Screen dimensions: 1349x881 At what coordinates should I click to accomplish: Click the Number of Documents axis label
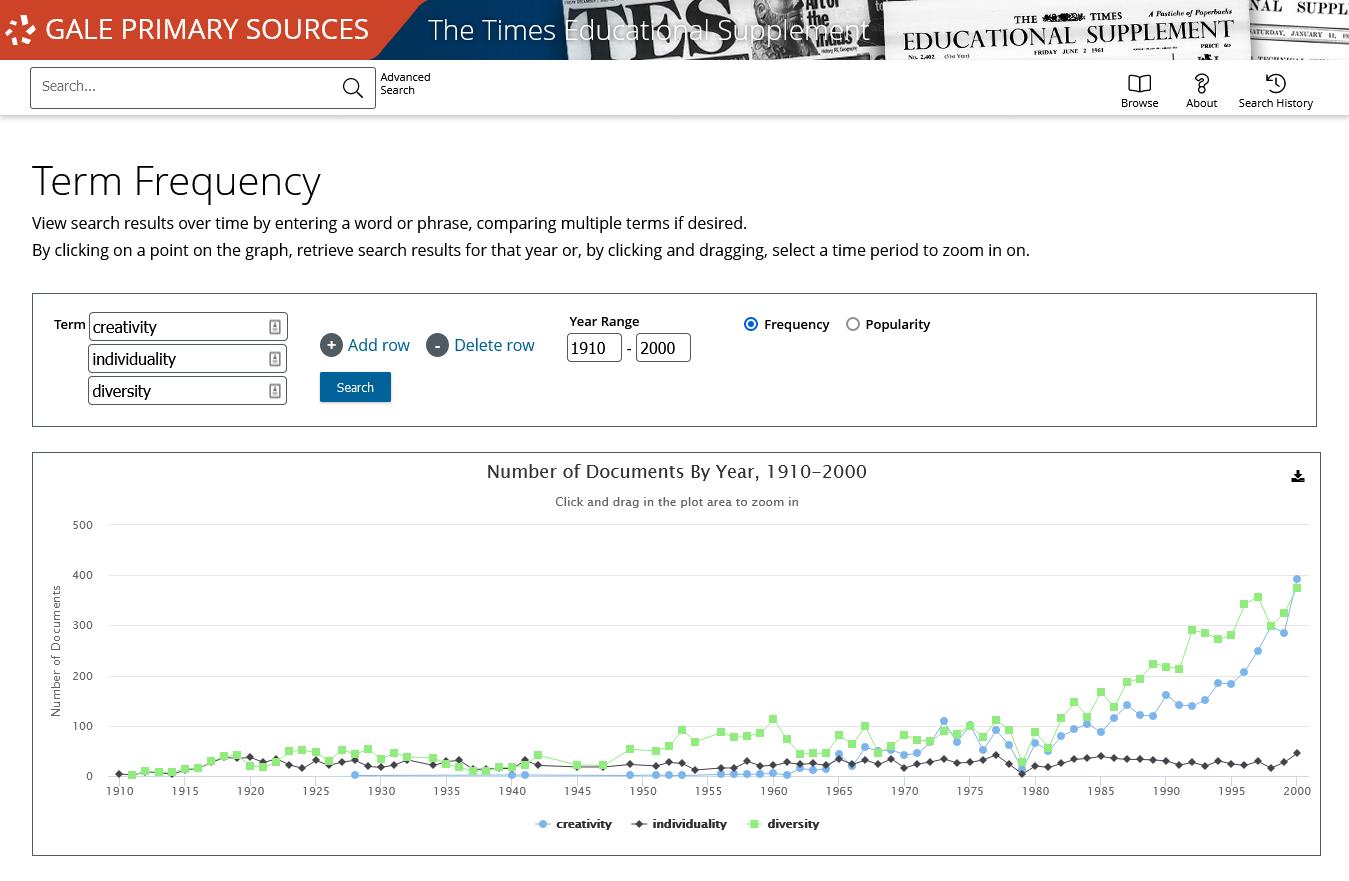(x=56, y=651)
